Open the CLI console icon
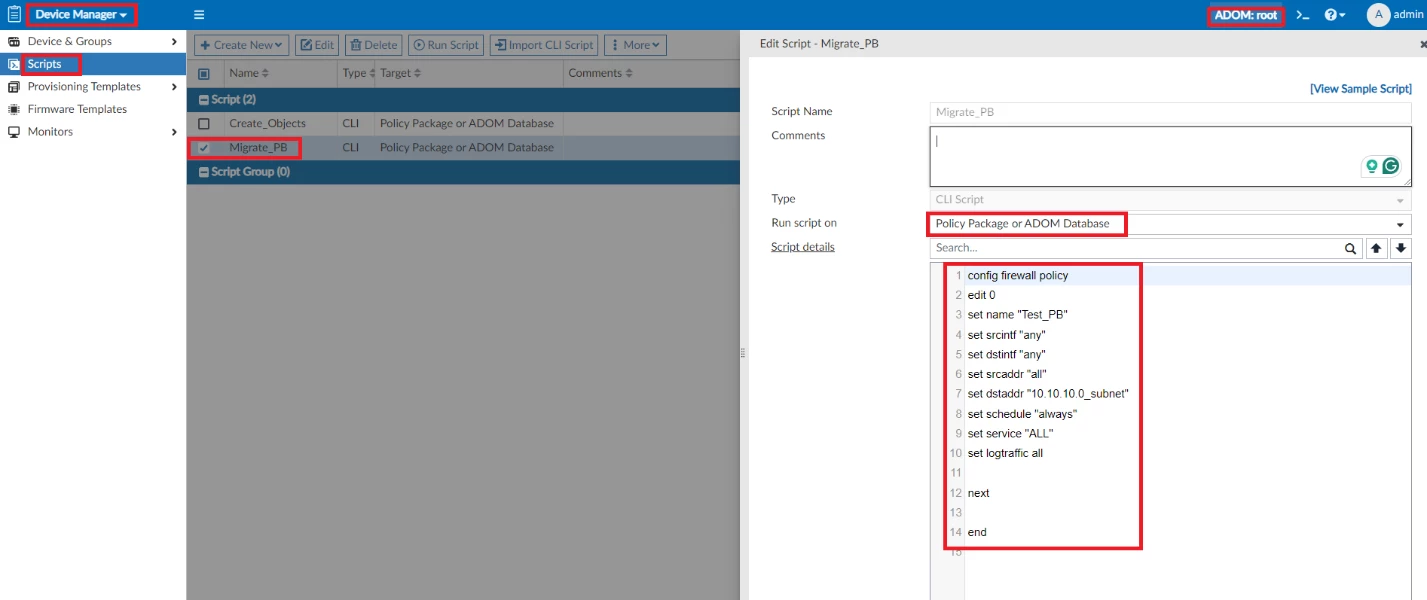 [x=1302, y=15]
